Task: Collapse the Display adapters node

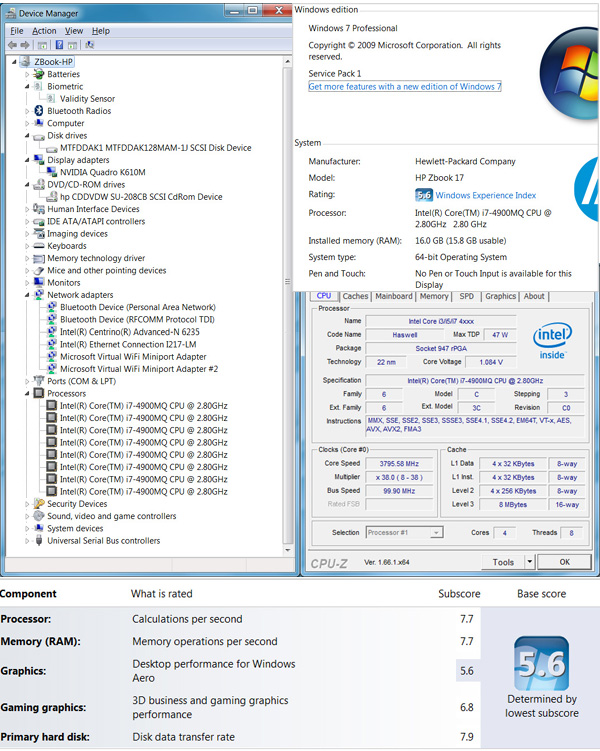Action: click(27, 160)
